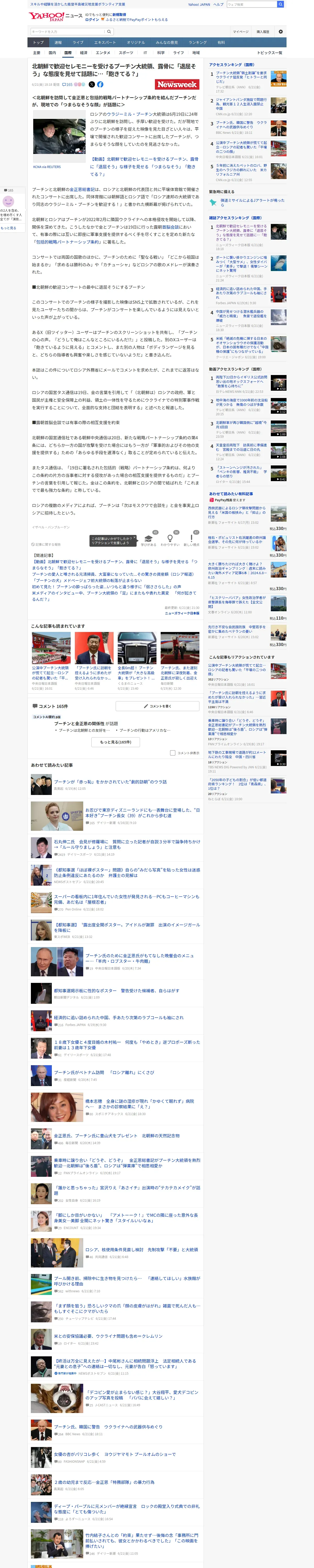
Task: Open the 速報 navigation tab
Action: coord(58,43)
